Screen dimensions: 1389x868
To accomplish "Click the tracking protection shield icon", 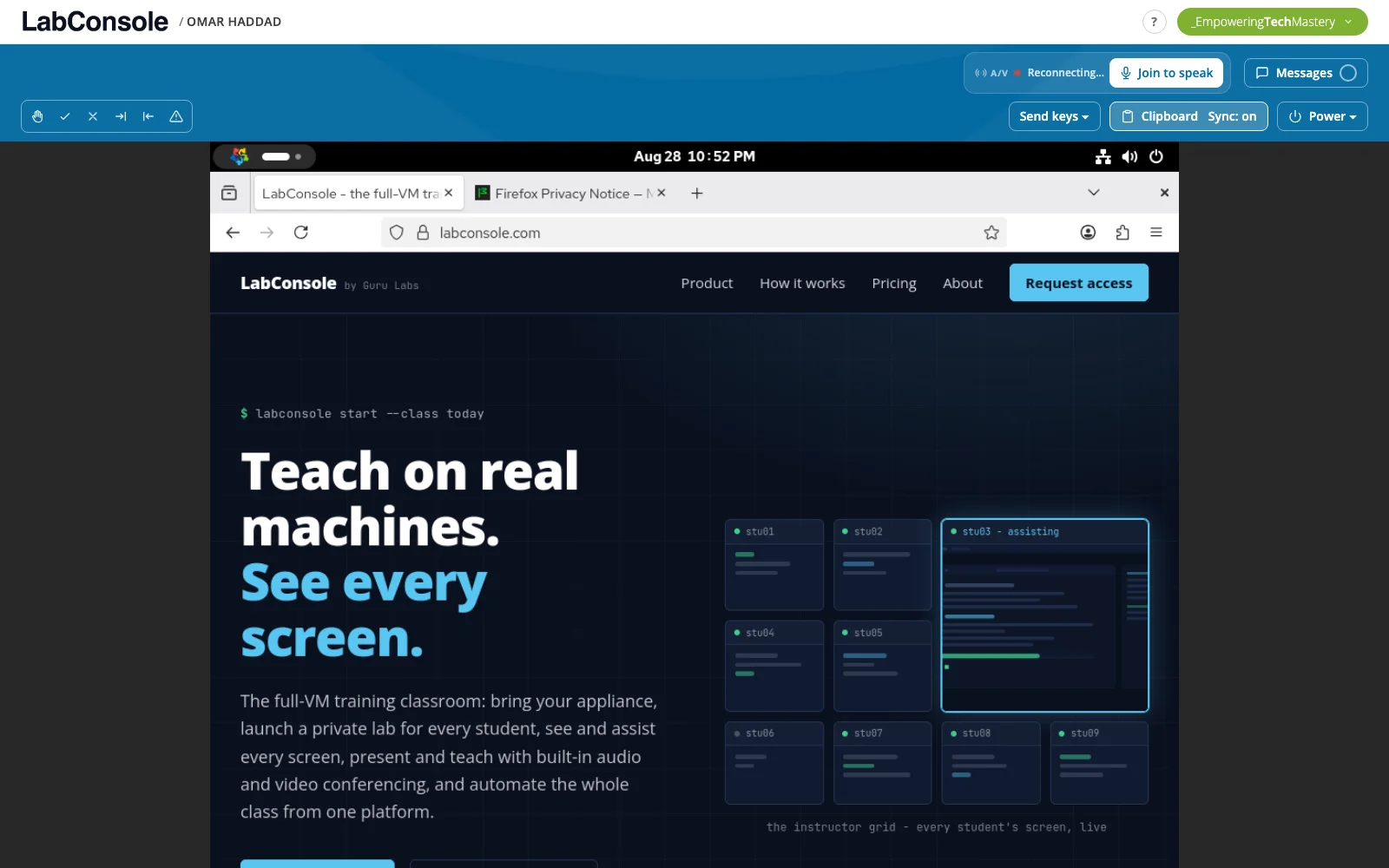I will (397, 233).
